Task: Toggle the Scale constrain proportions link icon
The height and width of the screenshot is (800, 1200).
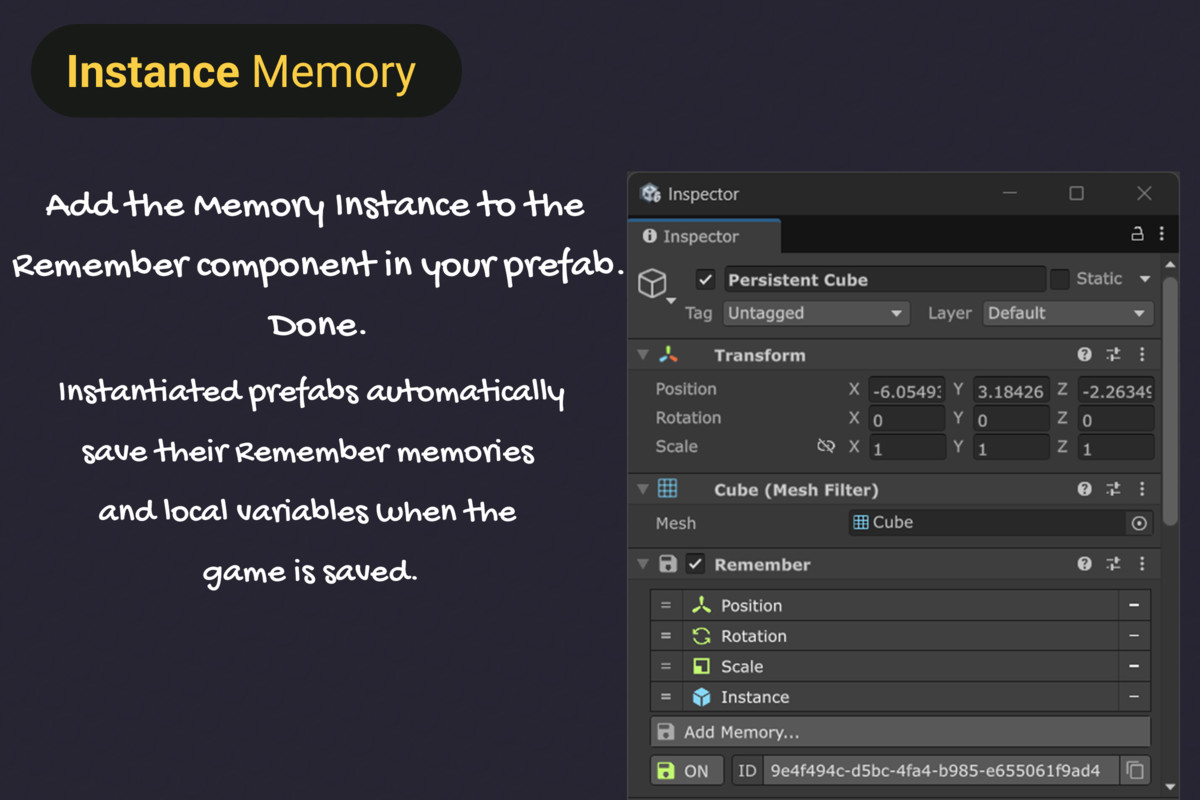Action: point(826,446)
